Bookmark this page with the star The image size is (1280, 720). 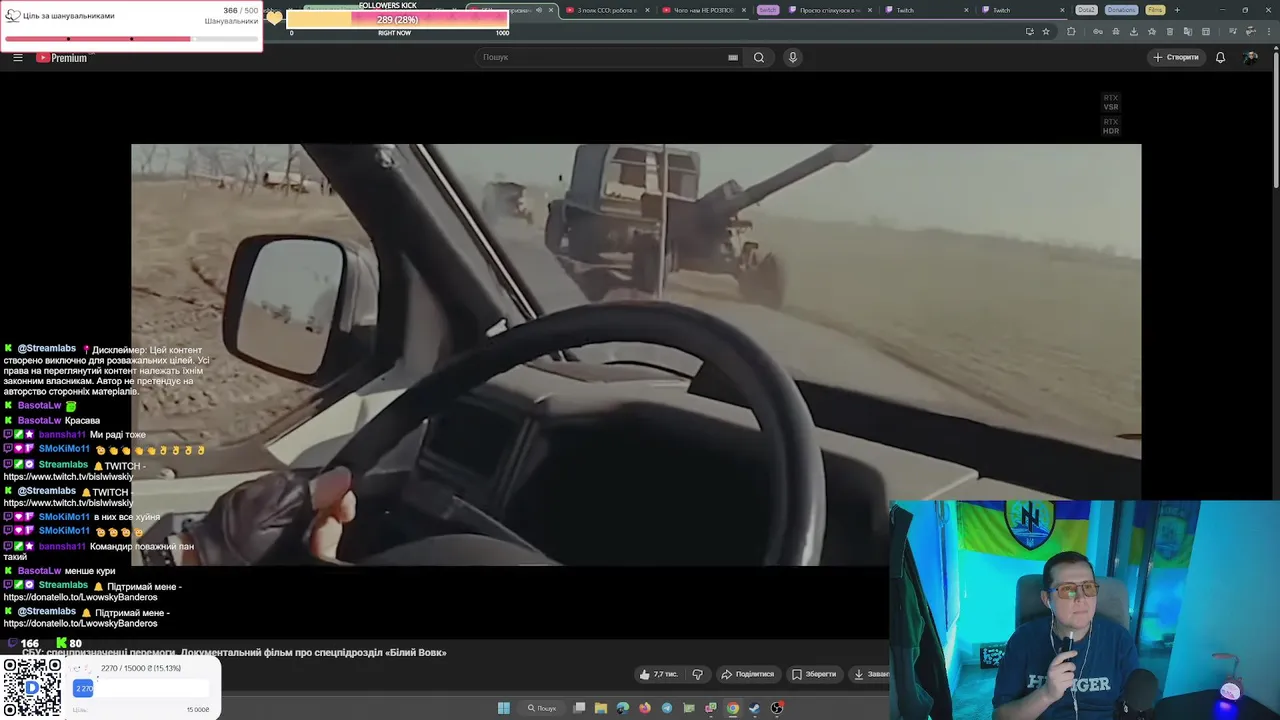pos(1046,31)
